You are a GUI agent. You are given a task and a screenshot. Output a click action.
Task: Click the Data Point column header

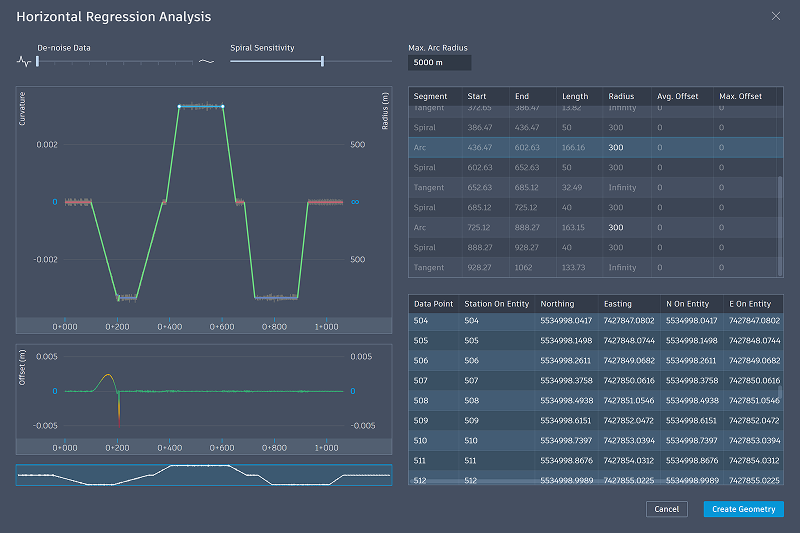tap(433, 304)
